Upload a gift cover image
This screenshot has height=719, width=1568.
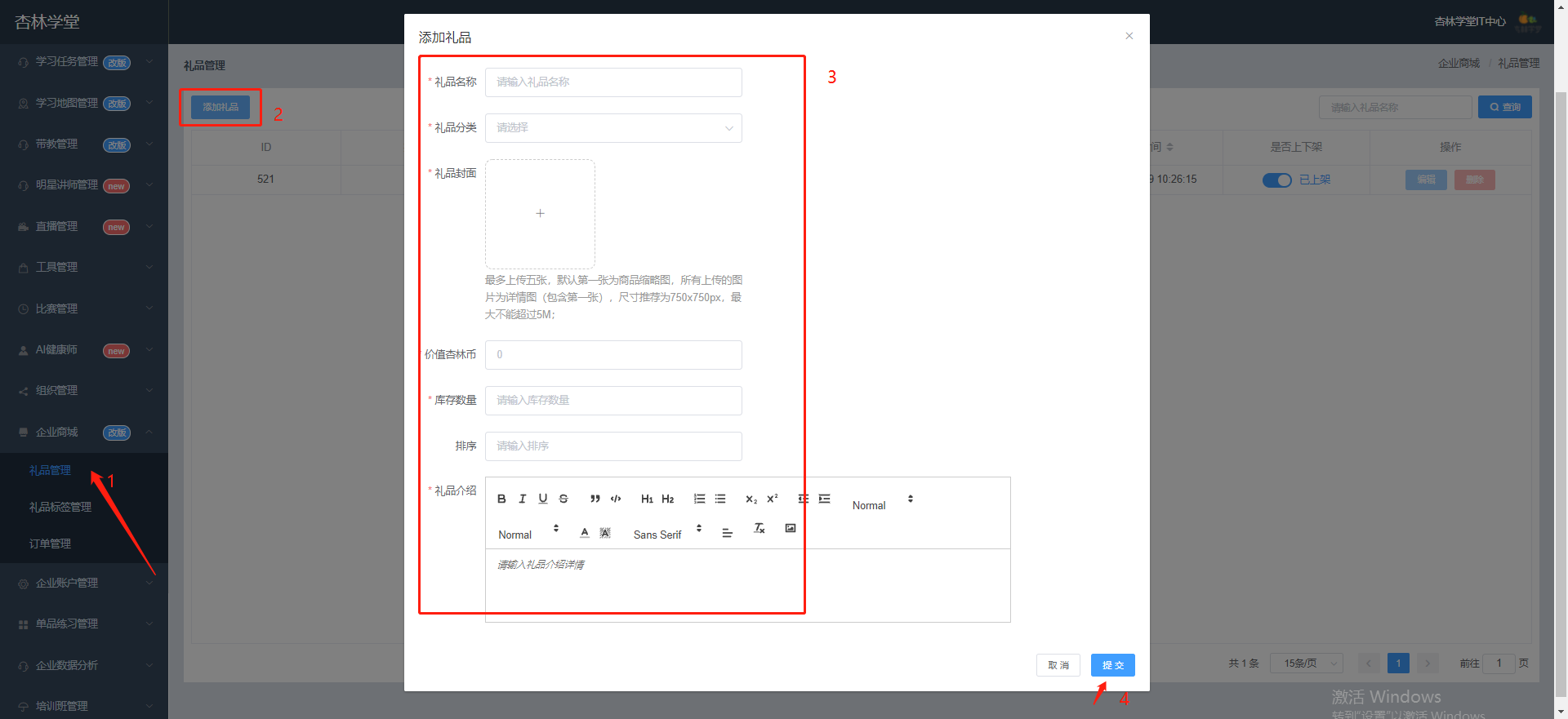pos(540,214)
